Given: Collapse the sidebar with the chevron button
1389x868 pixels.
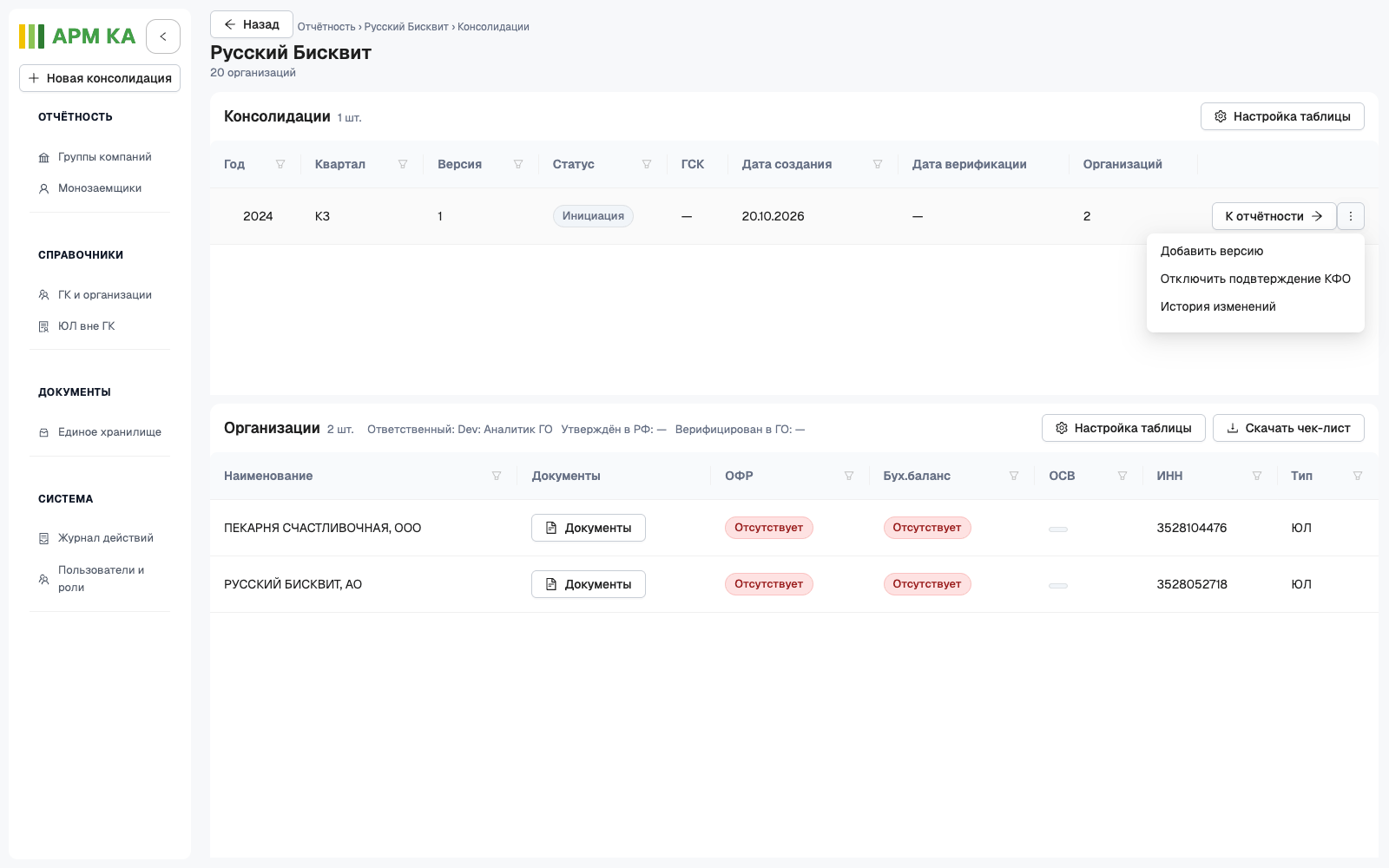Looking at the screenshot, I should click(x=163, y=36).
